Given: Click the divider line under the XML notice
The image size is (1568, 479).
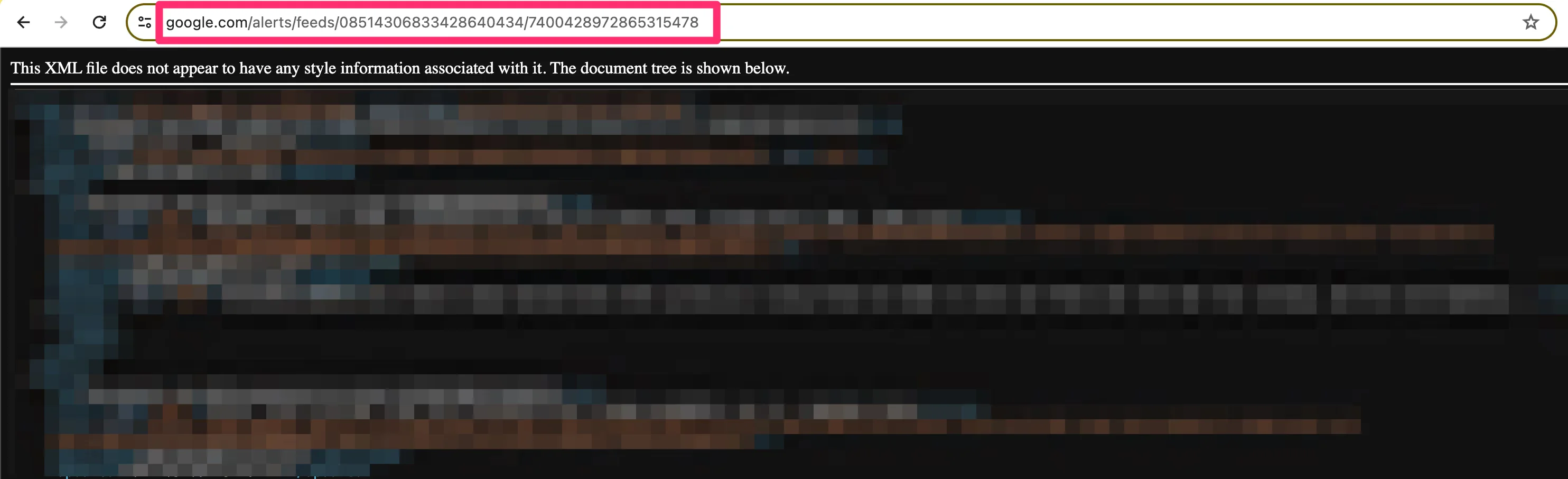Looking at the screenshot, I should point(789,85).
